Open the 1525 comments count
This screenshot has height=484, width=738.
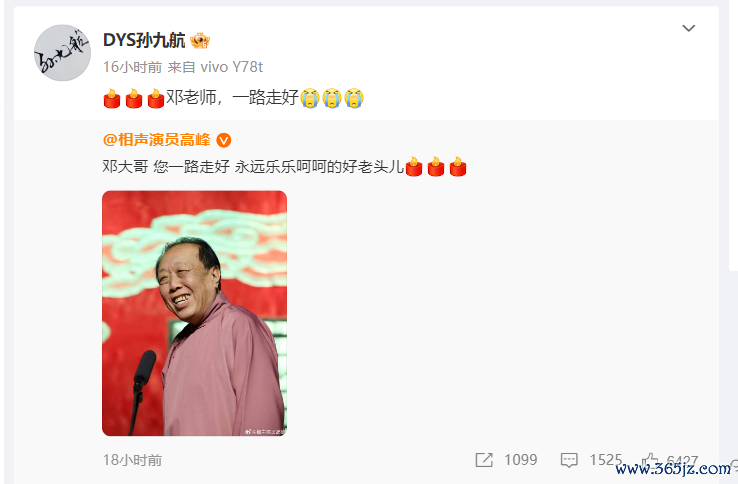tap(606, 460)
